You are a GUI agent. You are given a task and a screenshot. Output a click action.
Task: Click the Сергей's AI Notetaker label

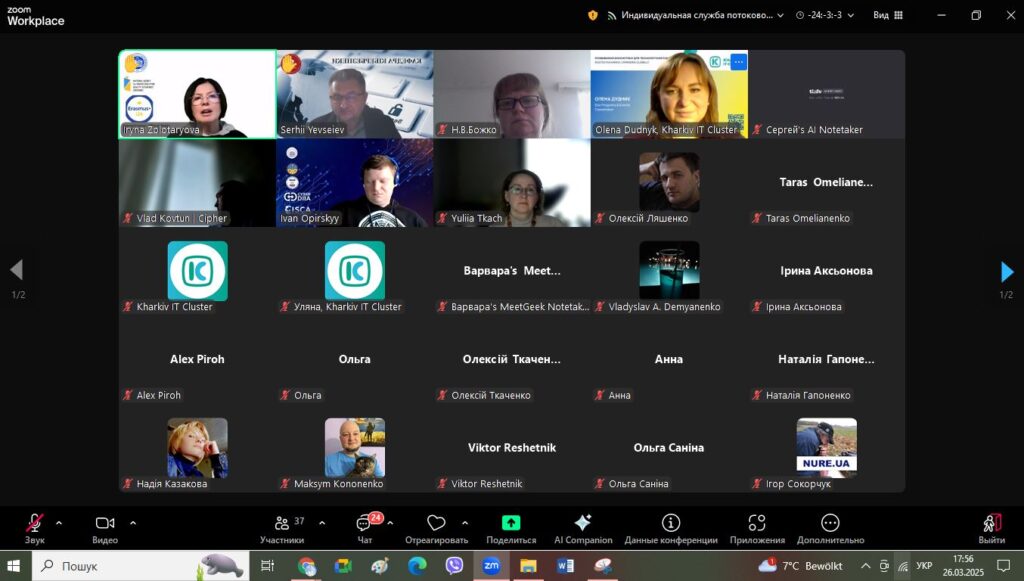(814, 129)
